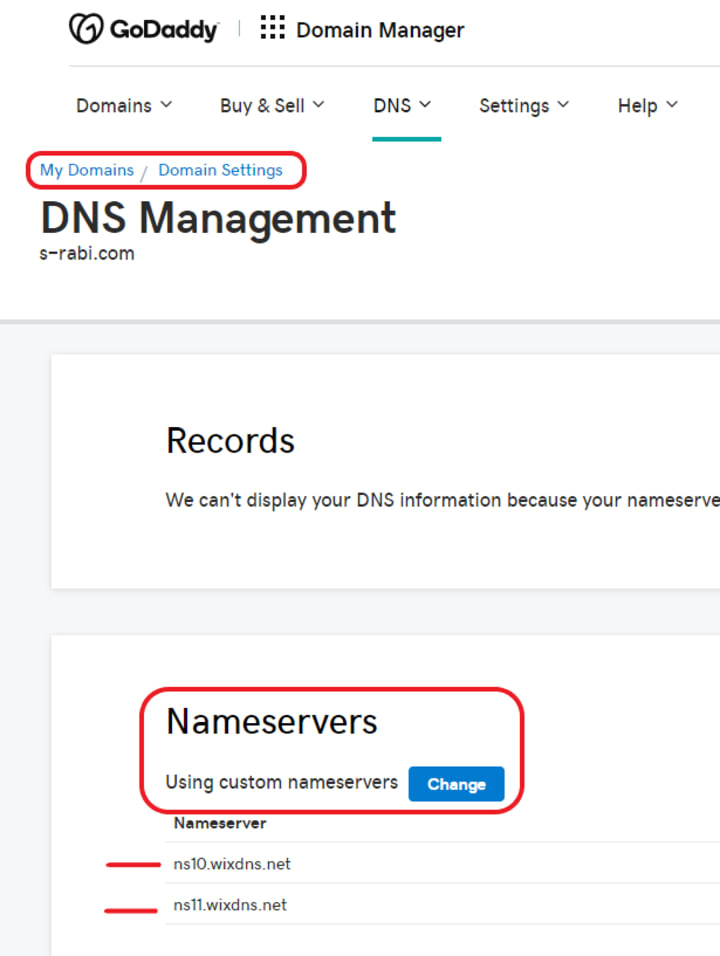Click the GoDaddy heart logo icon
This screenshot has width=720, height=956.
pyautogui.click(x=86, y=29)
